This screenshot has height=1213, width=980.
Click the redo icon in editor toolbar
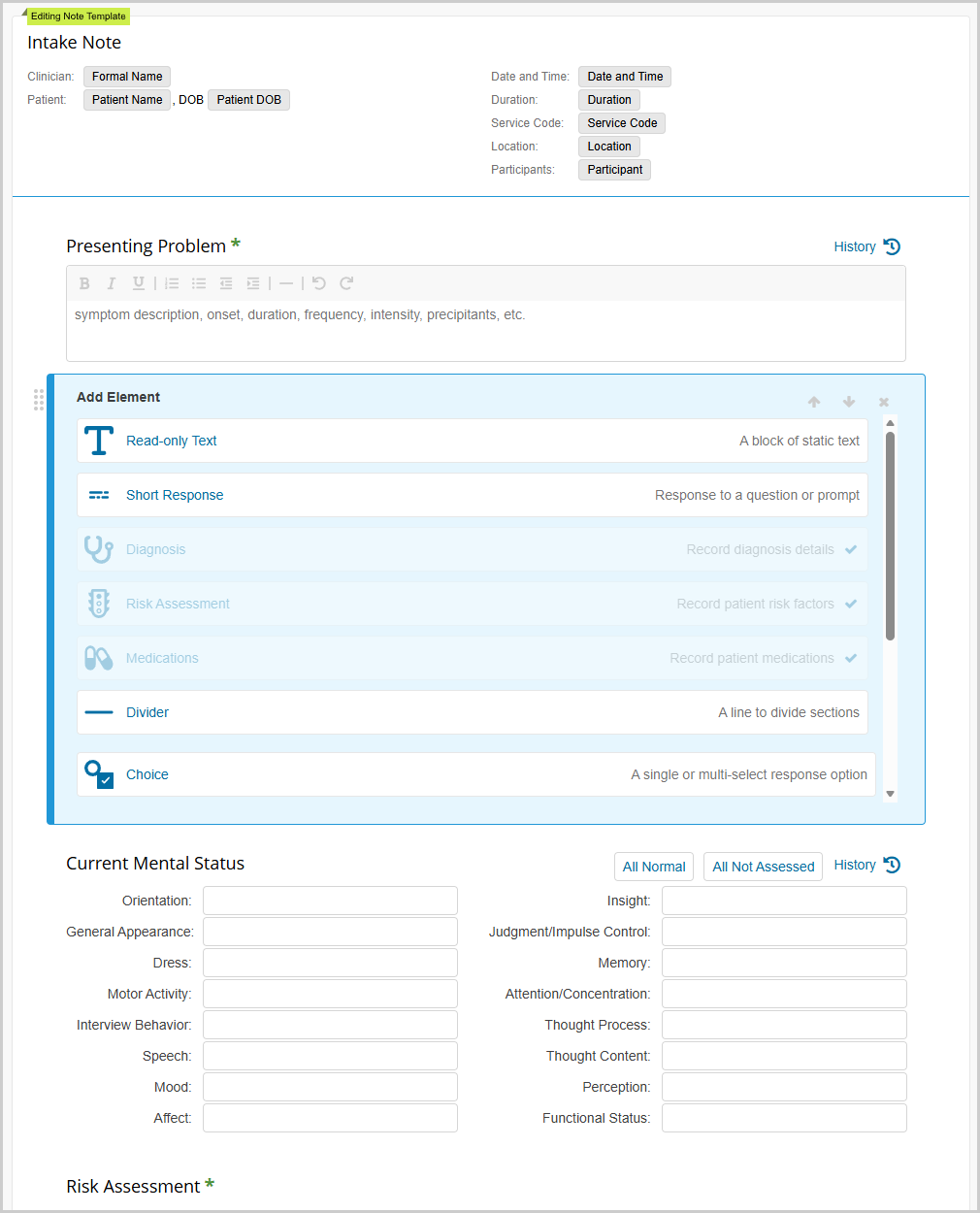click(x=346, y=283)
